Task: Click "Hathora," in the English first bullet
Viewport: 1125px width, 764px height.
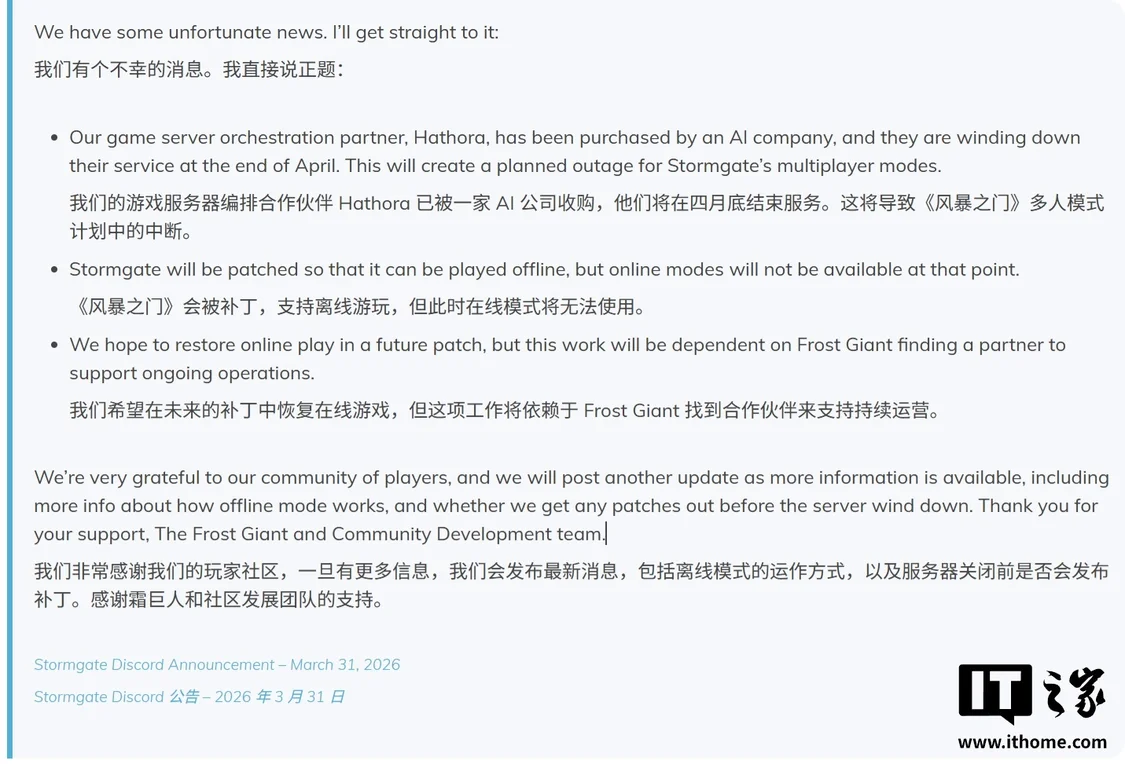Action: [451, 138]
